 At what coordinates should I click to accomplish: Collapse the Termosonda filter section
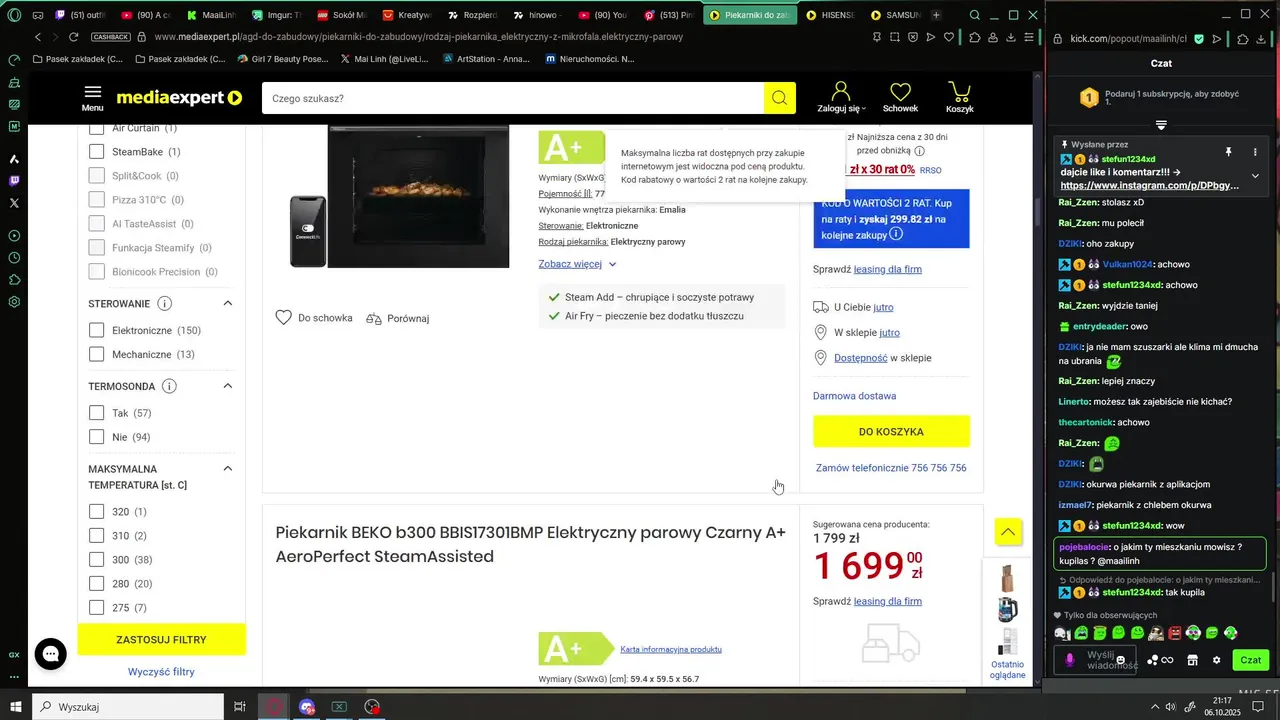[x=227, y=386]
